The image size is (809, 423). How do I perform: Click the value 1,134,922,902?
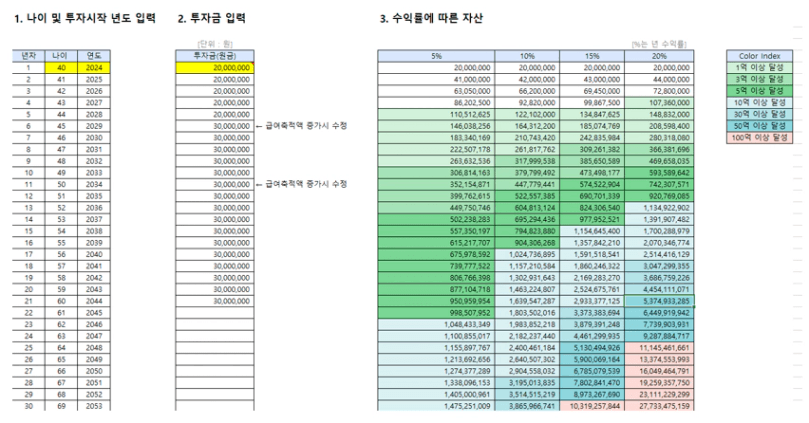point(659,208)
